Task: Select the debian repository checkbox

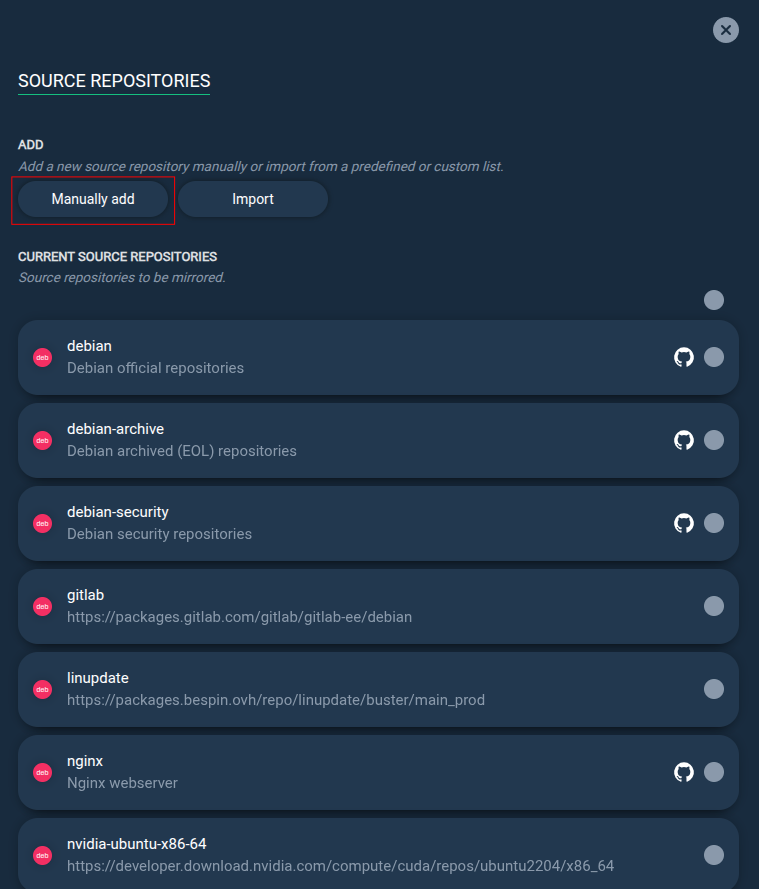Action: pyautogui.click(x=714, y=357)
